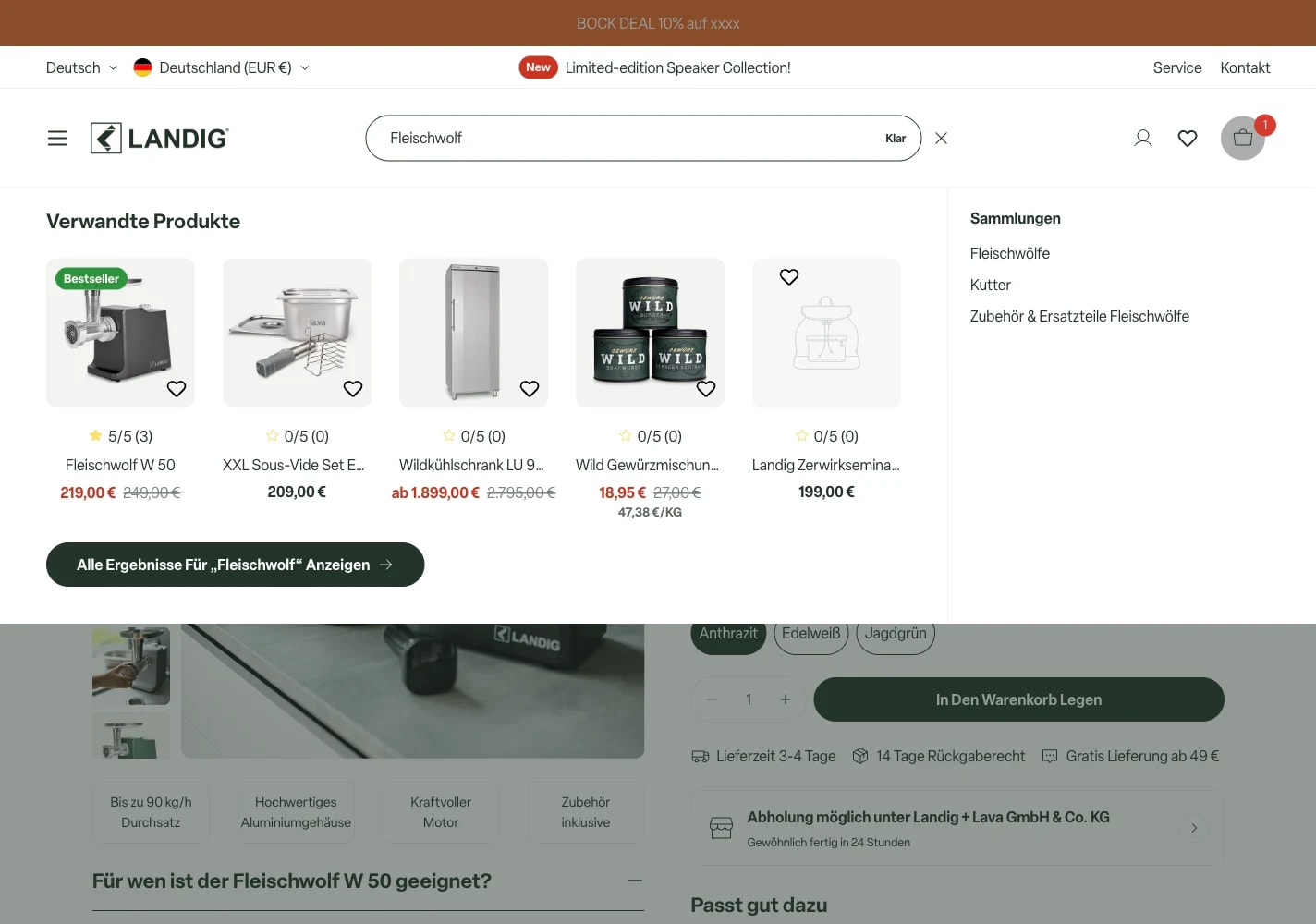Open the wishlist heart icon in header
Image resolution: width=1316 pixels, height=924 pixels.
(x=1188, y=139)
